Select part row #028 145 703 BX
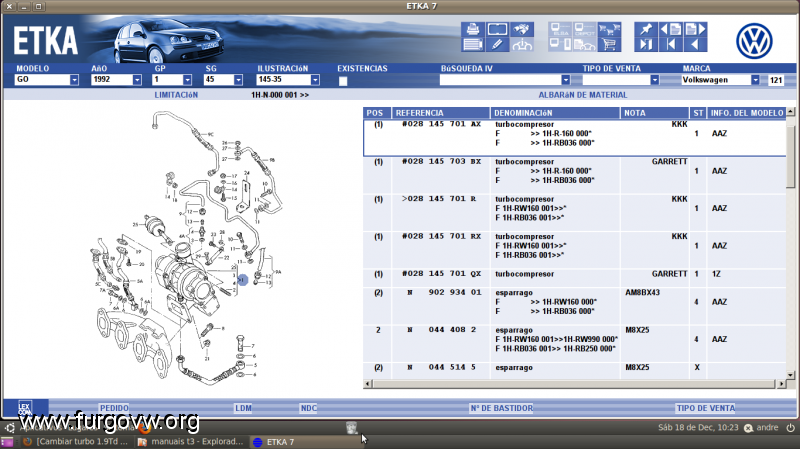 coord(574,175)
